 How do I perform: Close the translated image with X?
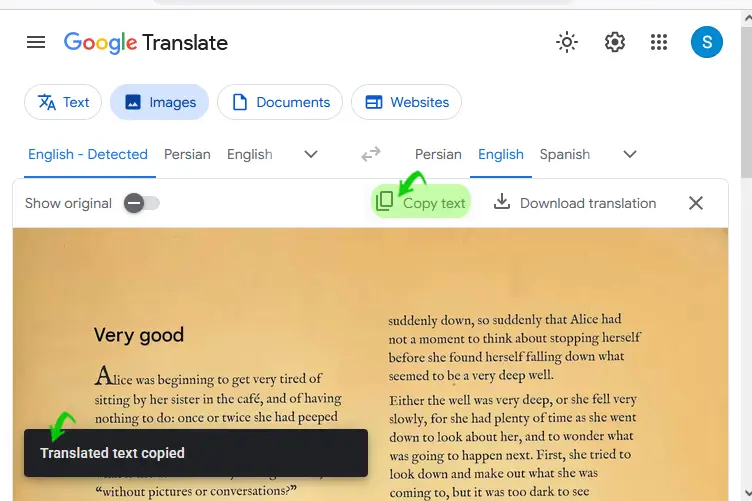pyautogui.click(x=696, y=203)
